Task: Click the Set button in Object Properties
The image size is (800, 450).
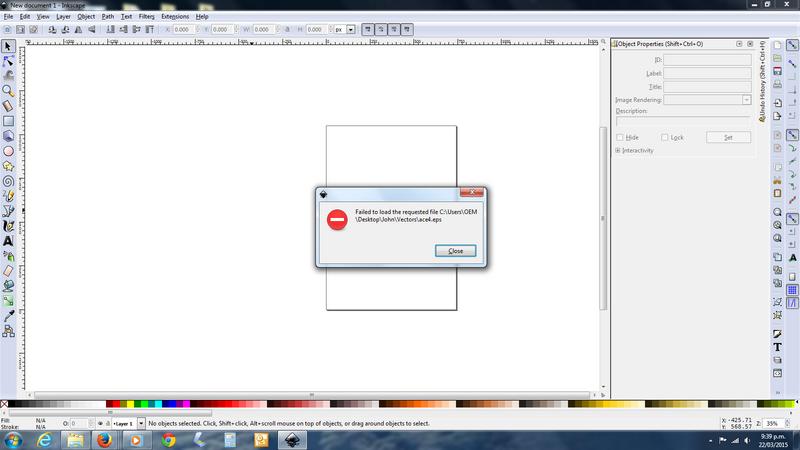Action: pos(729,137)
